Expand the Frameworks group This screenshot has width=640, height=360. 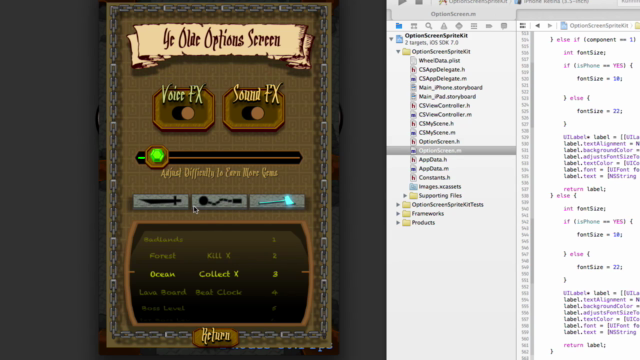point(398,214)
